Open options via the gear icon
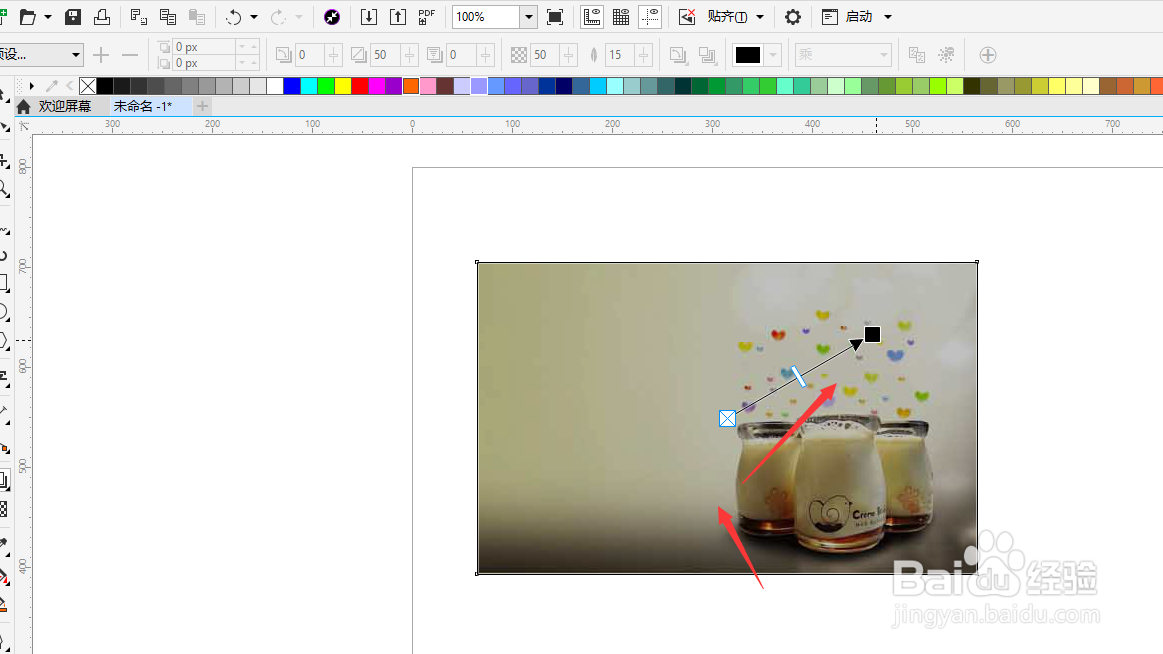The image size is (1163, 654). pyautogui.click(x=793, y=16)
